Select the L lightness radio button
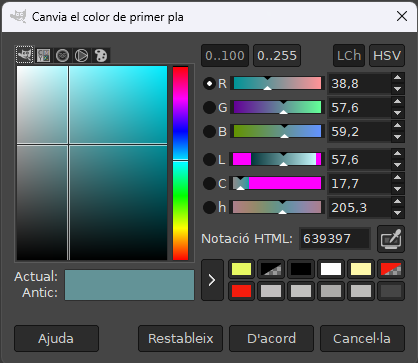 point(209,159)
